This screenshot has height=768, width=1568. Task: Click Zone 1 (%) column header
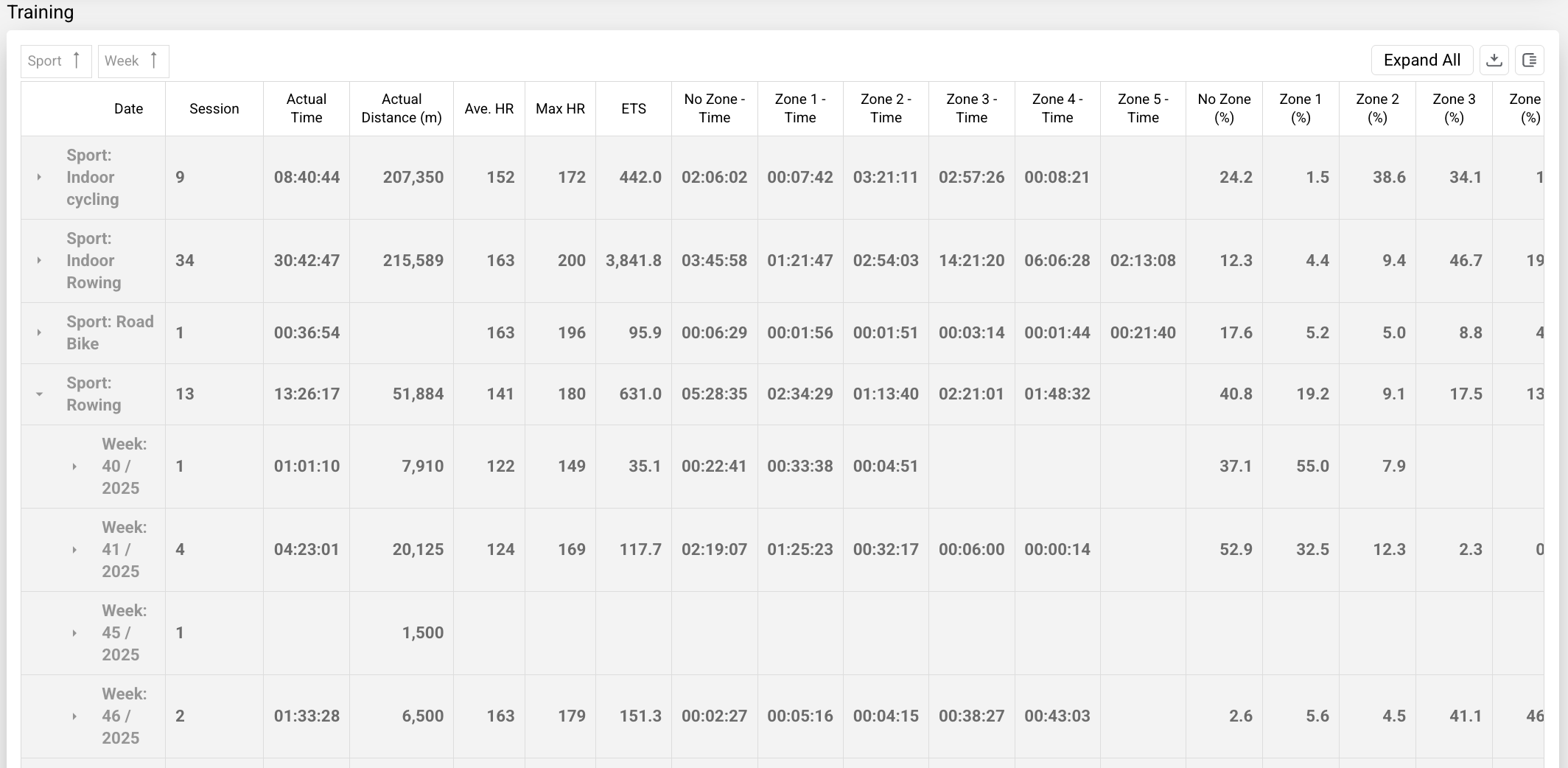1301,108
